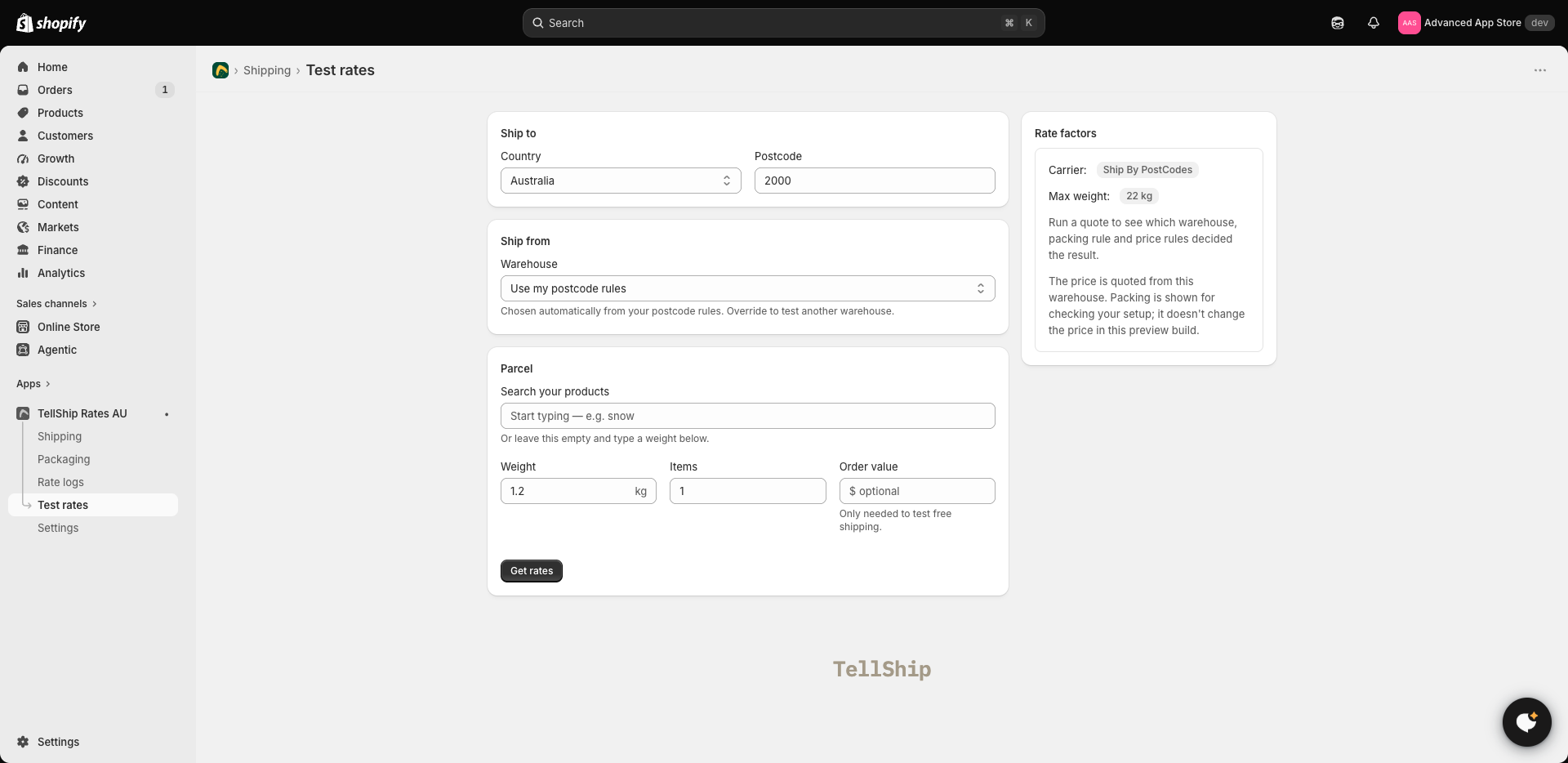
Task: Click the Items quantity field
Action: tap(748, 491)
